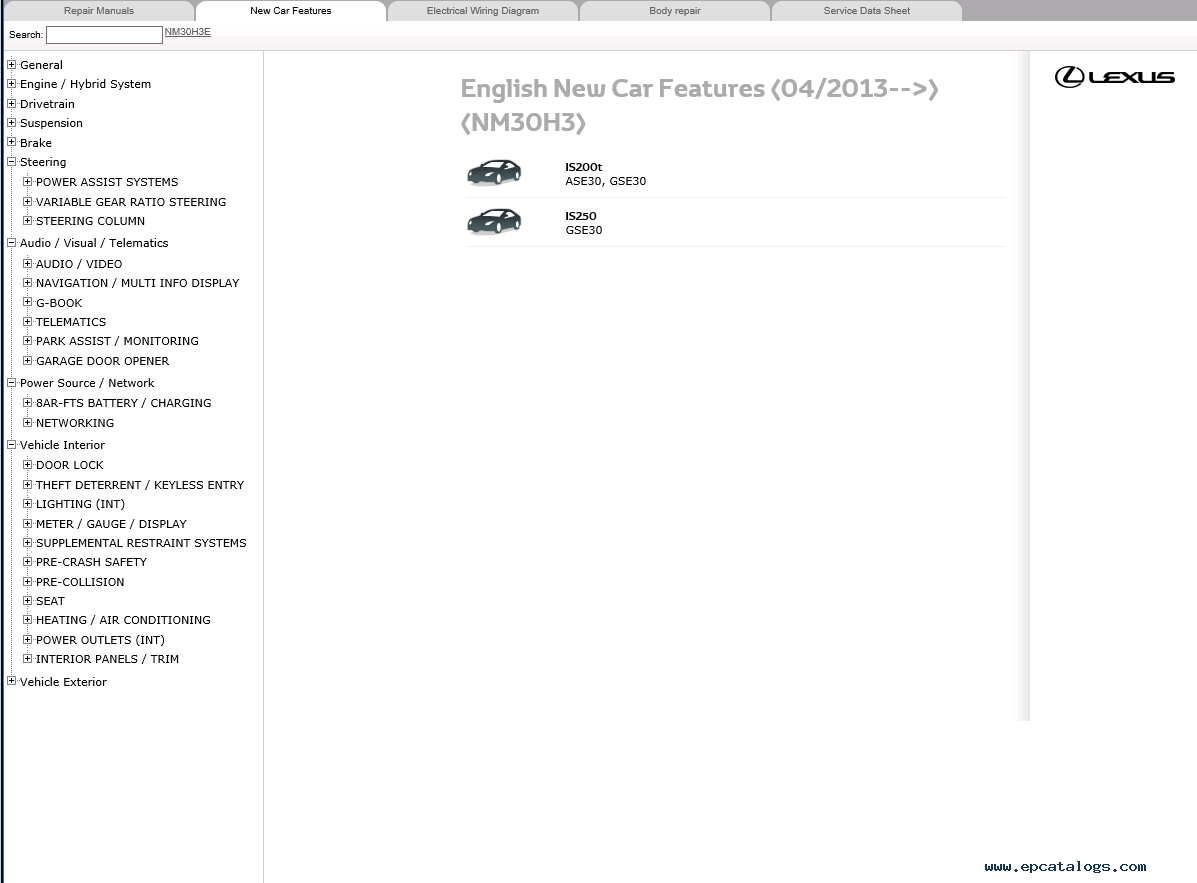The height and width of the screenshot is (883, 1197).
Task: Expand the Drivetrain tree node
Action: click(x=11, y=103)
